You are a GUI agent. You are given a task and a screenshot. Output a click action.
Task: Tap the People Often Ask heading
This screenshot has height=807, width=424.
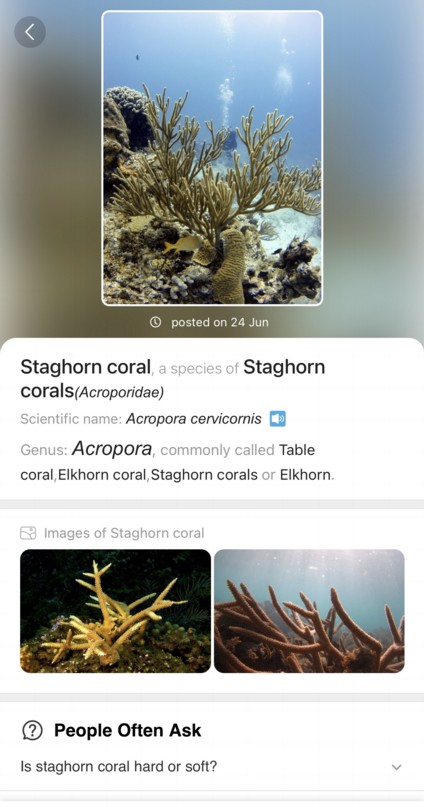(128, 730)
